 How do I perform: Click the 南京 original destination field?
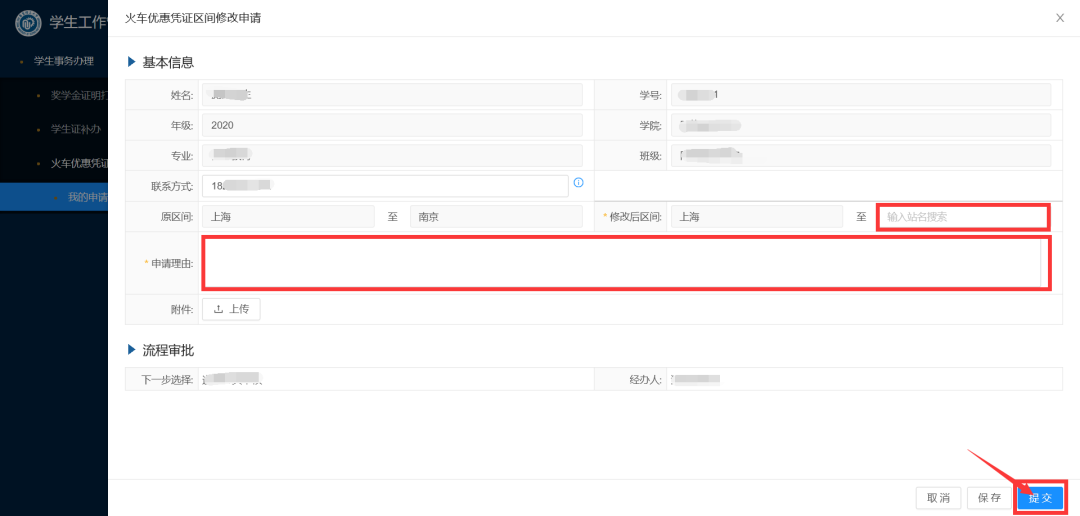(495, 217)
